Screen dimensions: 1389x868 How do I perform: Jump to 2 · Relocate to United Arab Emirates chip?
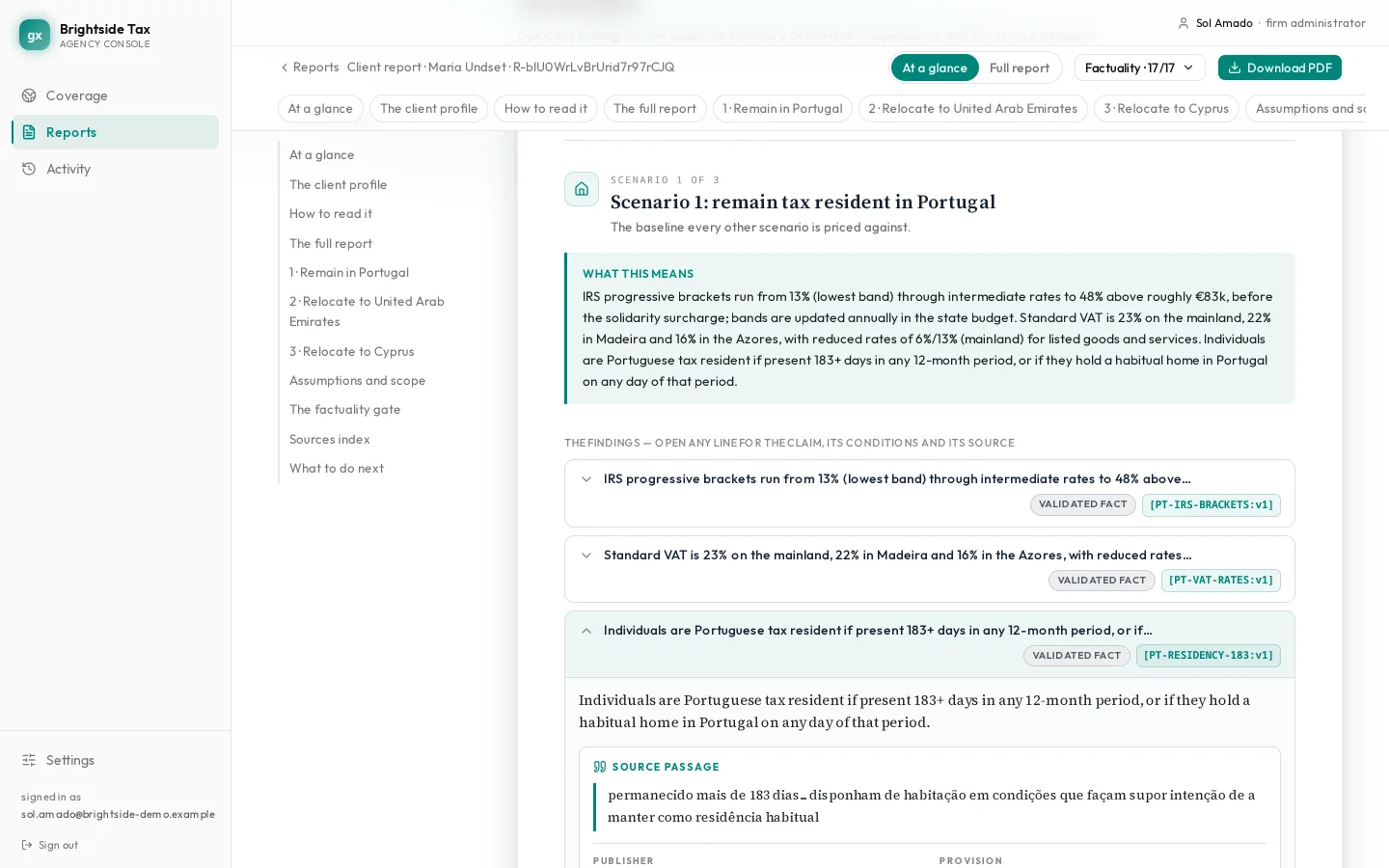pos(972,109)
